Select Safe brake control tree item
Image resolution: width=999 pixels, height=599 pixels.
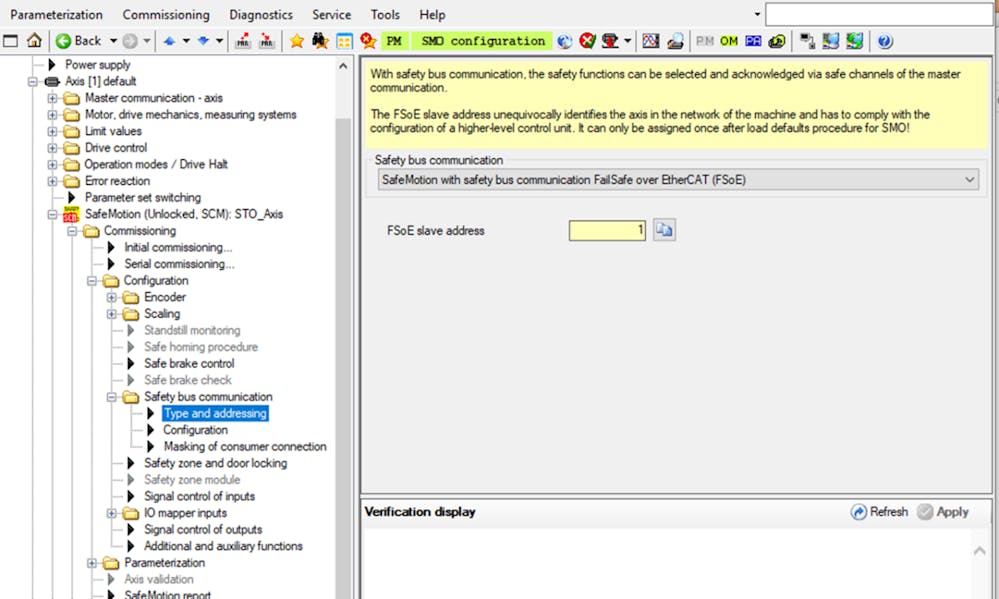click(x=189, y=363)
